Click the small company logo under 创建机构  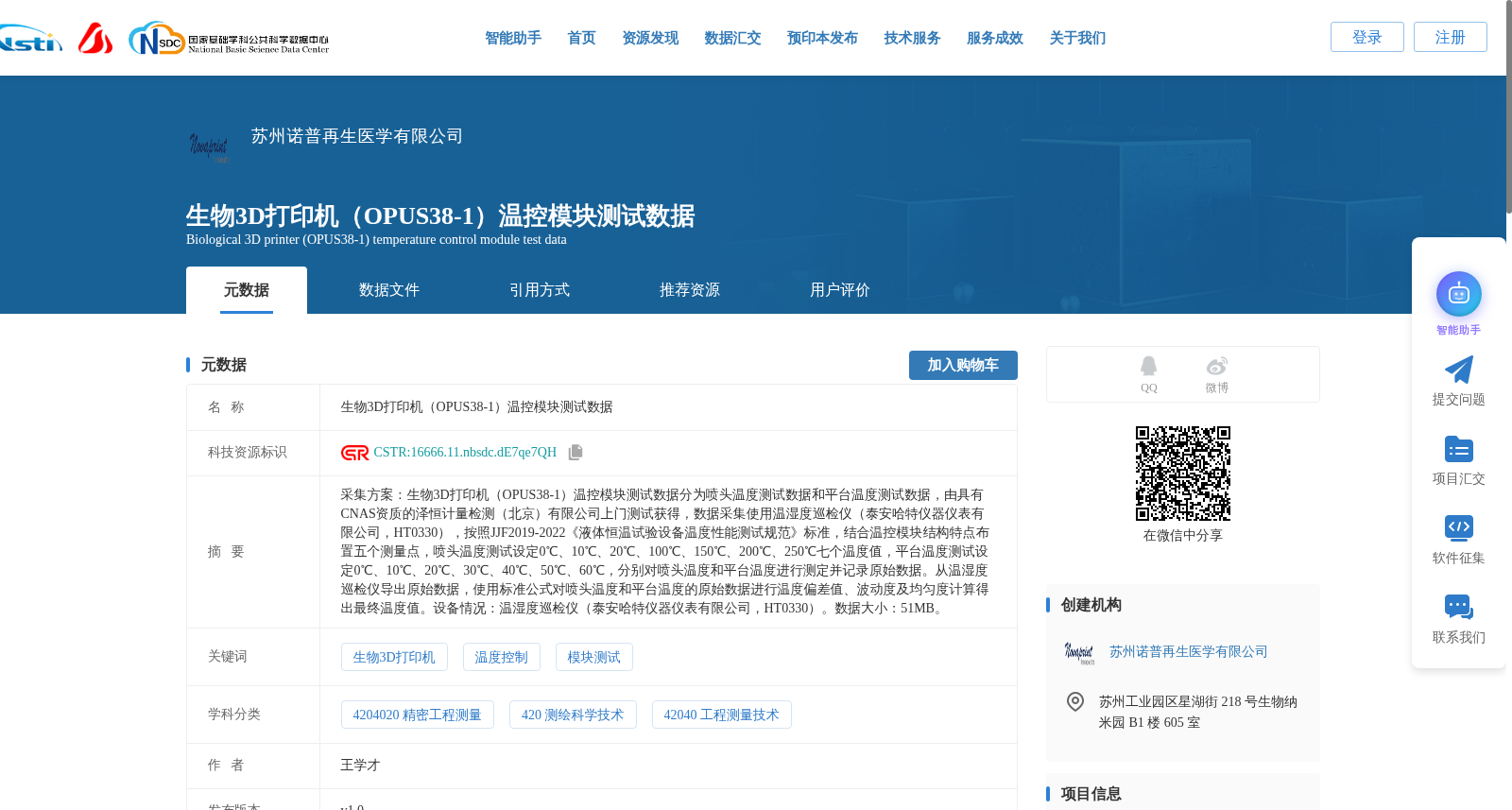click(x=1078, y=652)
